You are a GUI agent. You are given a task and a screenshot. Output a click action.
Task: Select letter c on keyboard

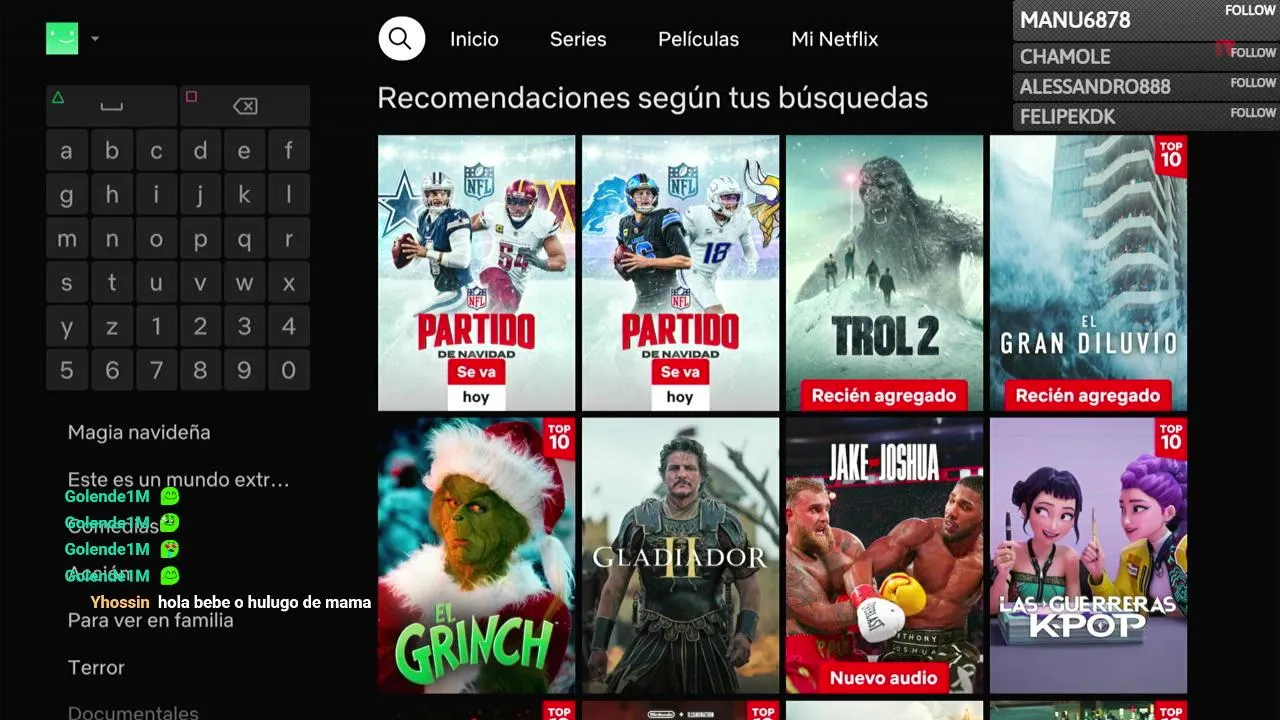[156, 151]
